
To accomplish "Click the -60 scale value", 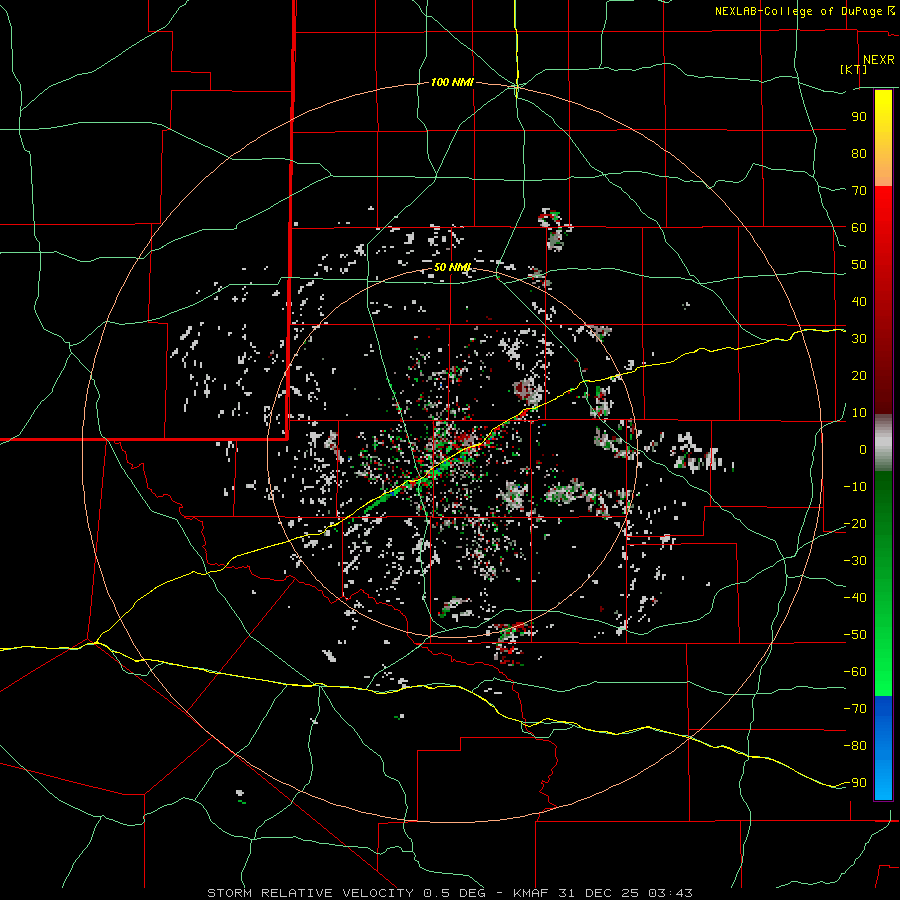I will pos(855,672).
